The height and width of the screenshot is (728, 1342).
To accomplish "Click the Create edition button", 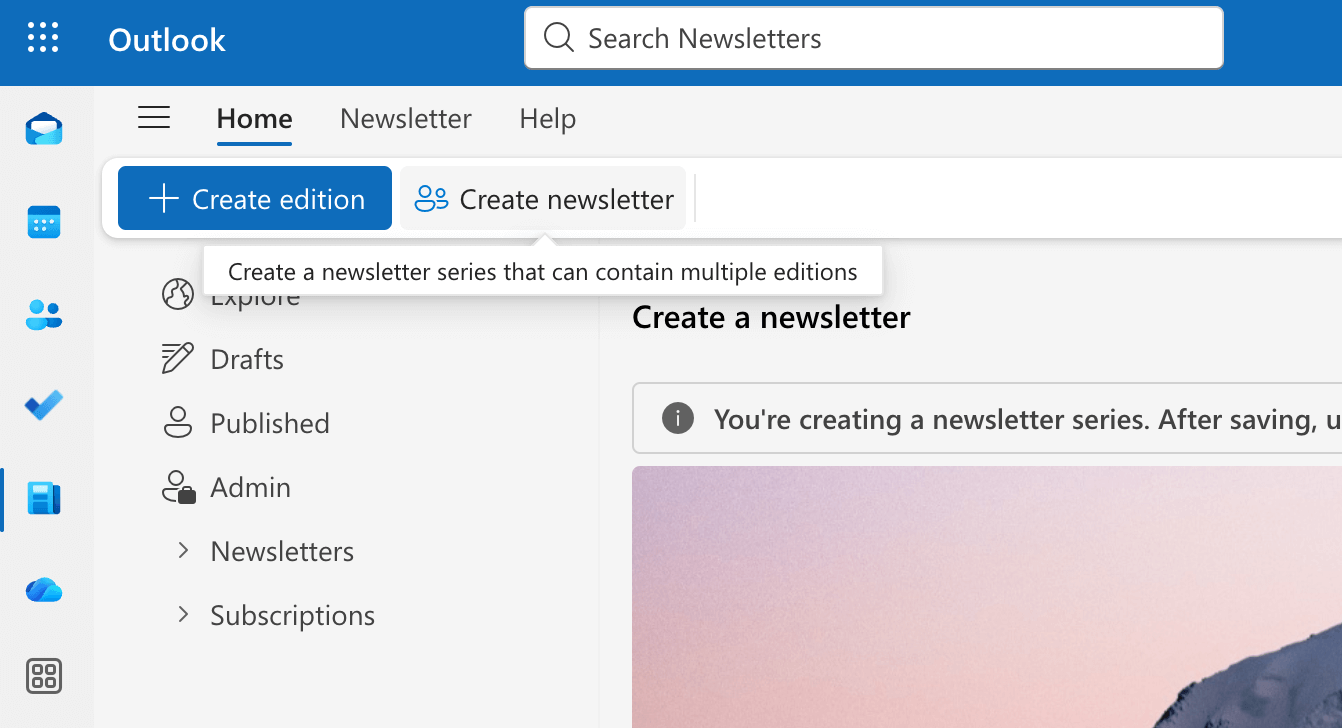I will tap(254, 198).
